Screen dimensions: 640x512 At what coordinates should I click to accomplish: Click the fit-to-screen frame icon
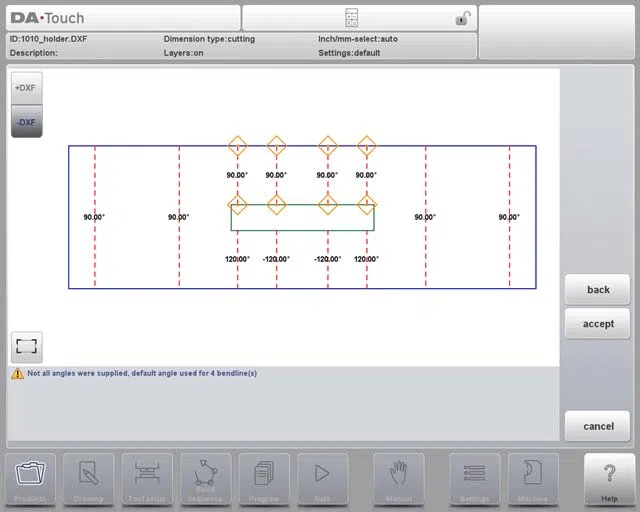27,347
